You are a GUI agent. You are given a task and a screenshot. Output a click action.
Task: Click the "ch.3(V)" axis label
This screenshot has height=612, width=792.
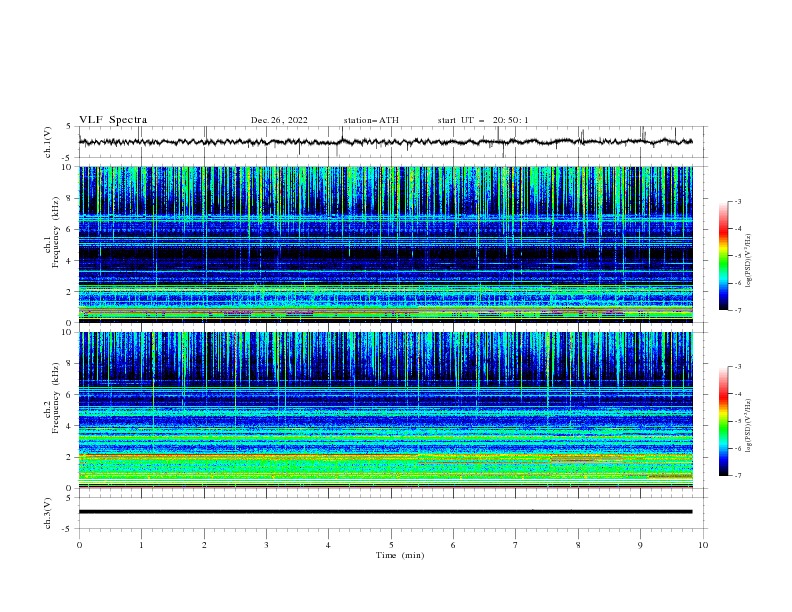[x=48, y=513]
